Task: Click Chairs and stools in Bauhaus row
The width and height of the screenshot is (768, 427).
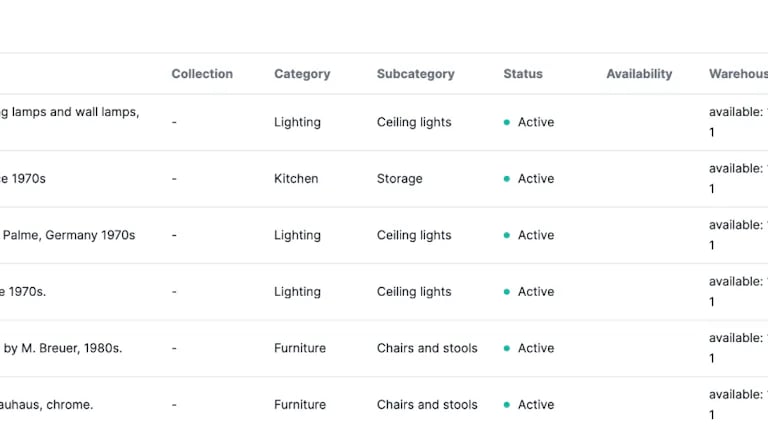Action: pyautogui.click(x=427, y=405)
